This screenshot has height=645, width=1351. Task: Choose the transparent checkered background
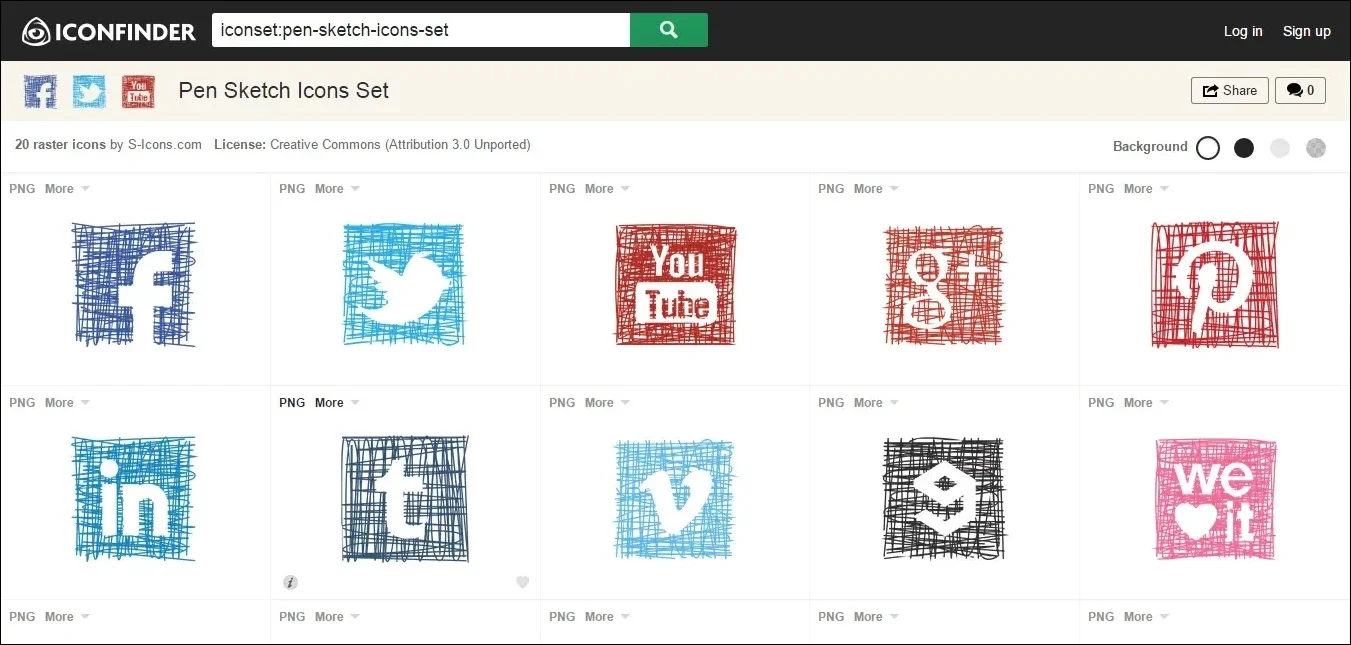pyautogui.click(x=1316, y=148)
